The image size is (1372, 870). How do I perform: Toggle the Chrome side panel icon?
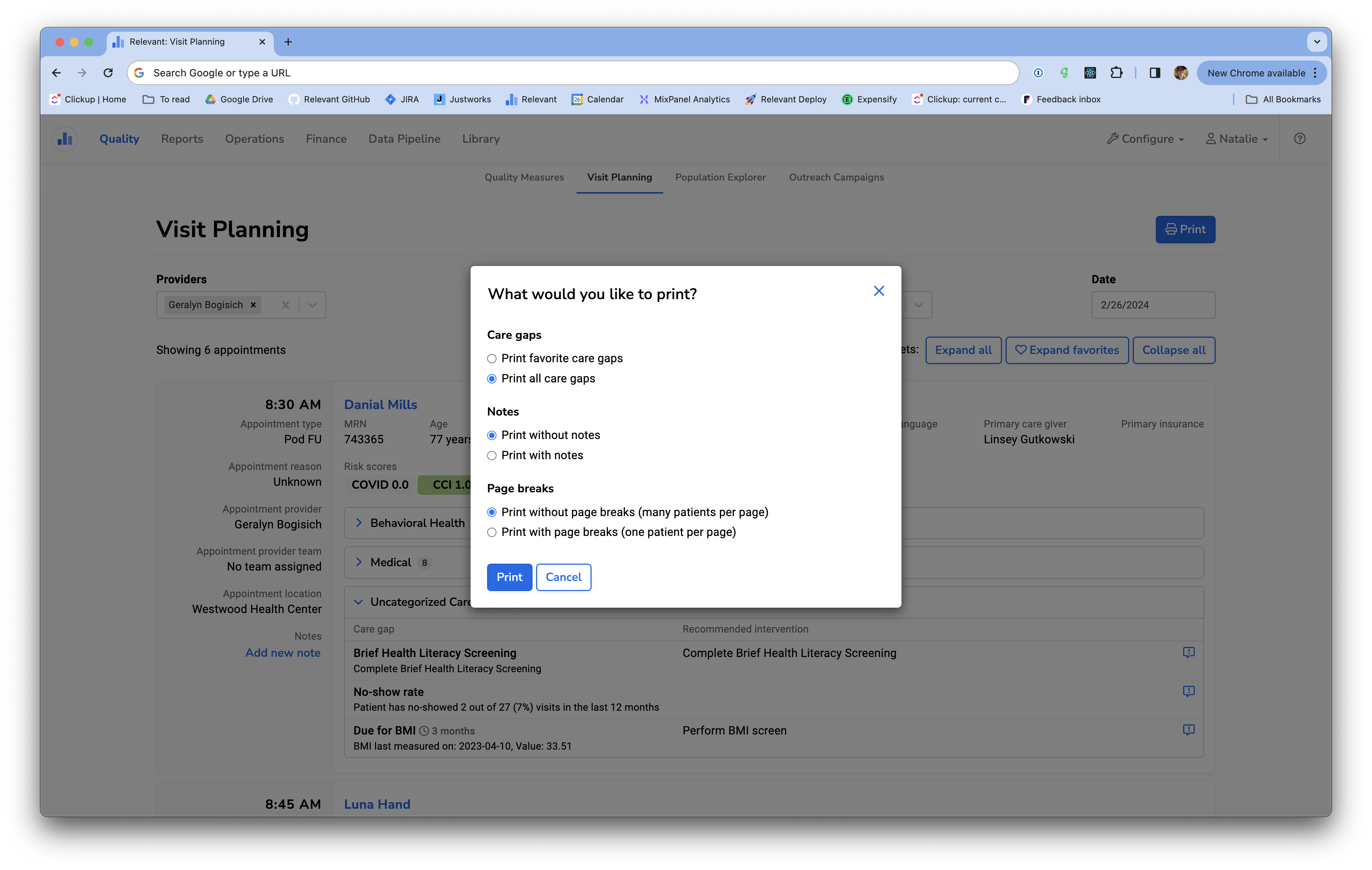1154,73
